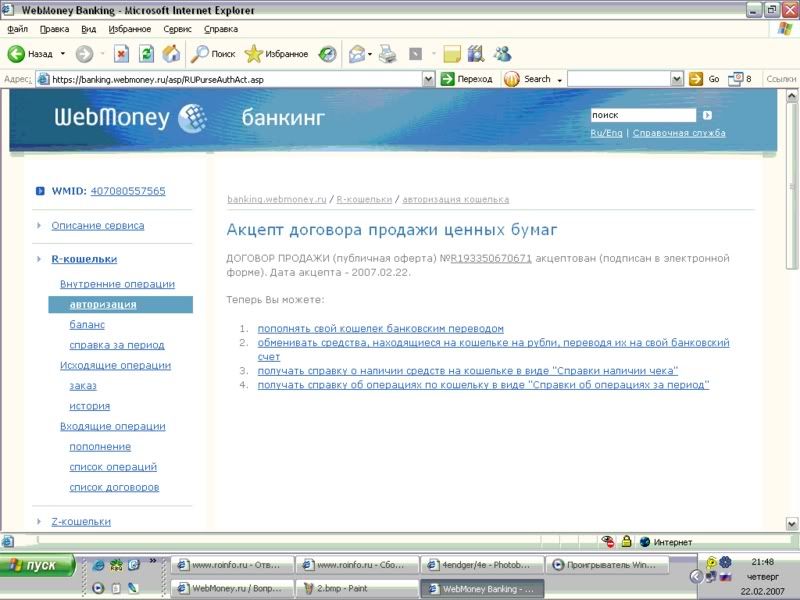The height and width of the screenshot is (600, 800).
Task: Open contract number R193350670671 link
Action: point(491,258)
